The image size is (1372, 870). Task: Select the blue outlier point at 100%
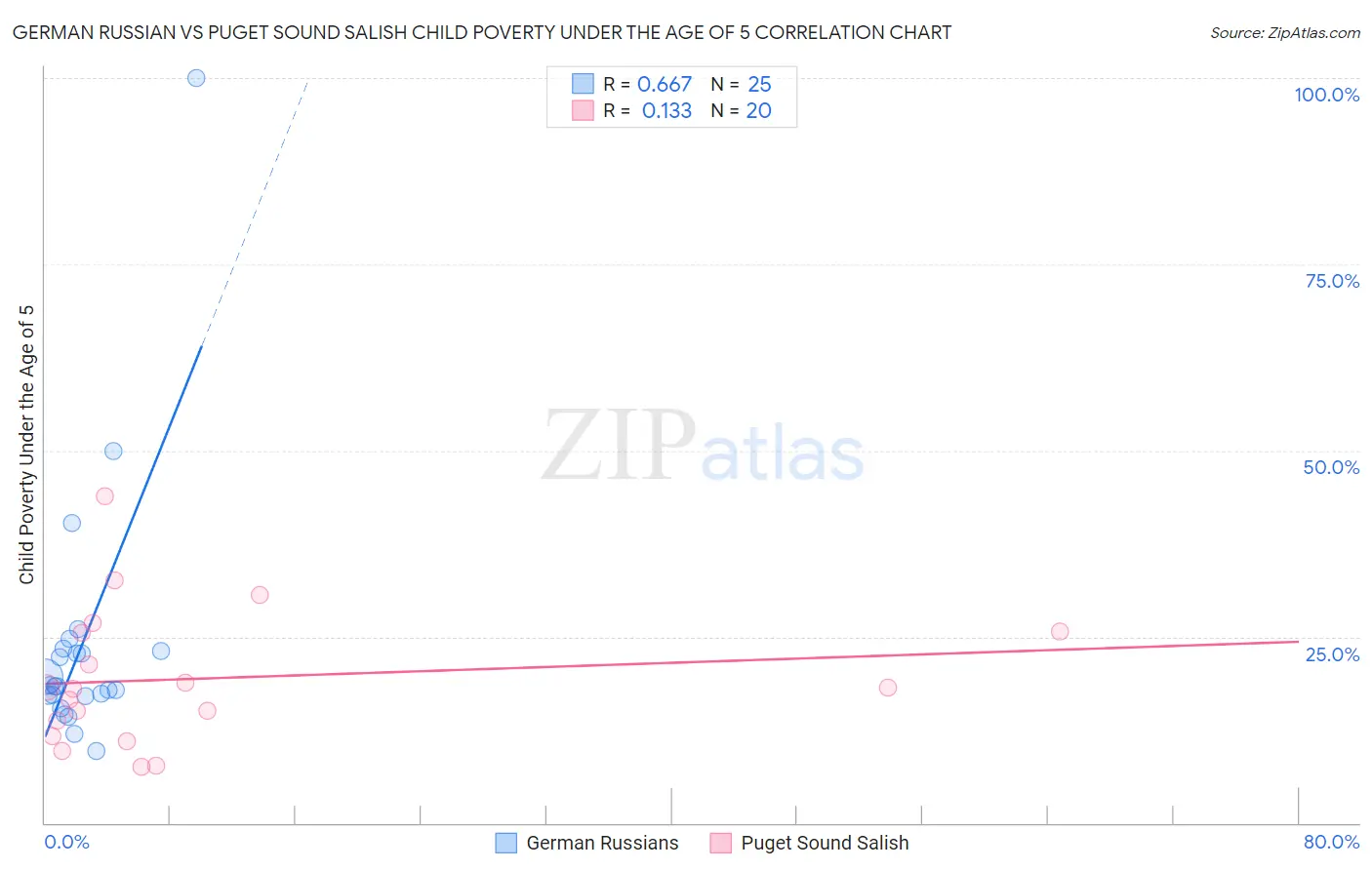(196, 78)
